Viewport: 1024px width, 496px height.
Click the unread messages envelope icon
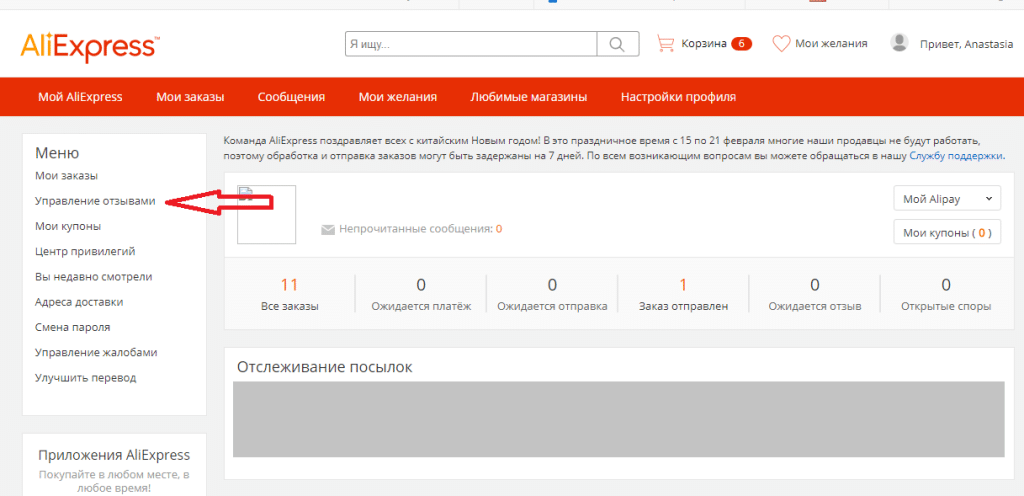pos(328,230)
